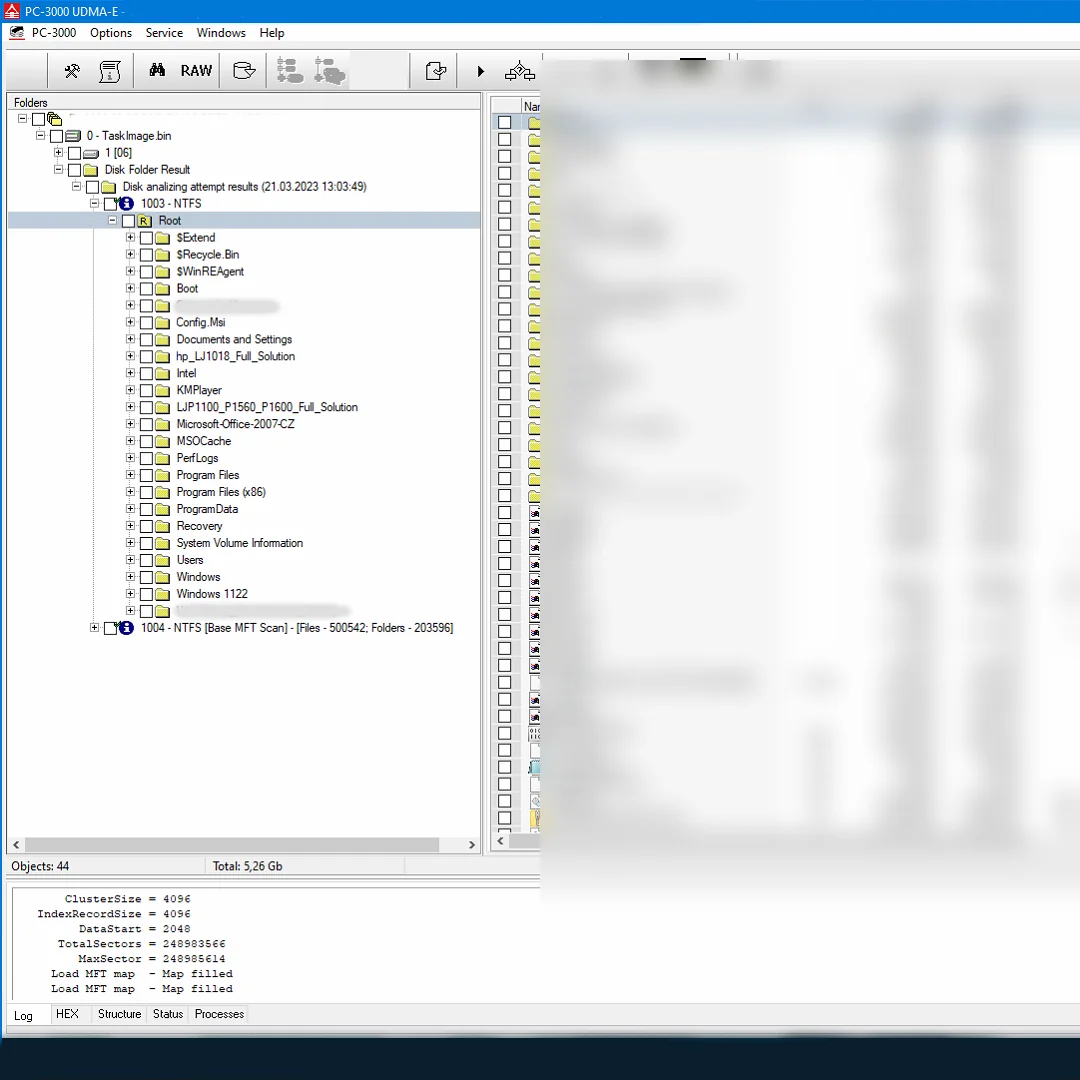Tick the 1003 - NTFS checkbox
1080x1080 pixels.
(110, 204)
